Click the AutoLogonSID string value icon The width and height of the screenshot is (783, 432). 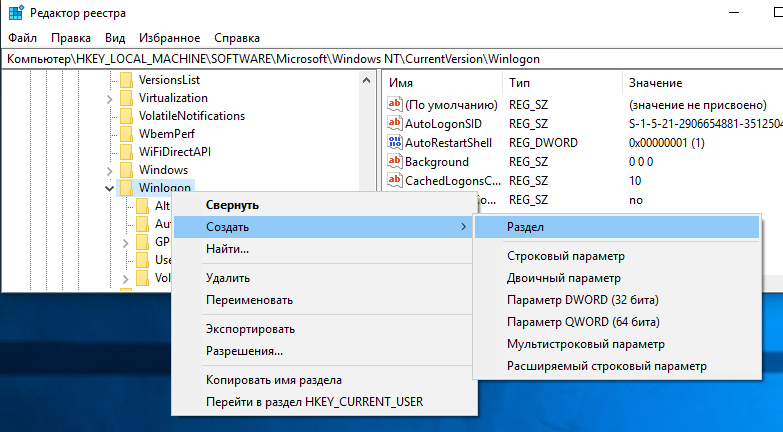[394, 124]
